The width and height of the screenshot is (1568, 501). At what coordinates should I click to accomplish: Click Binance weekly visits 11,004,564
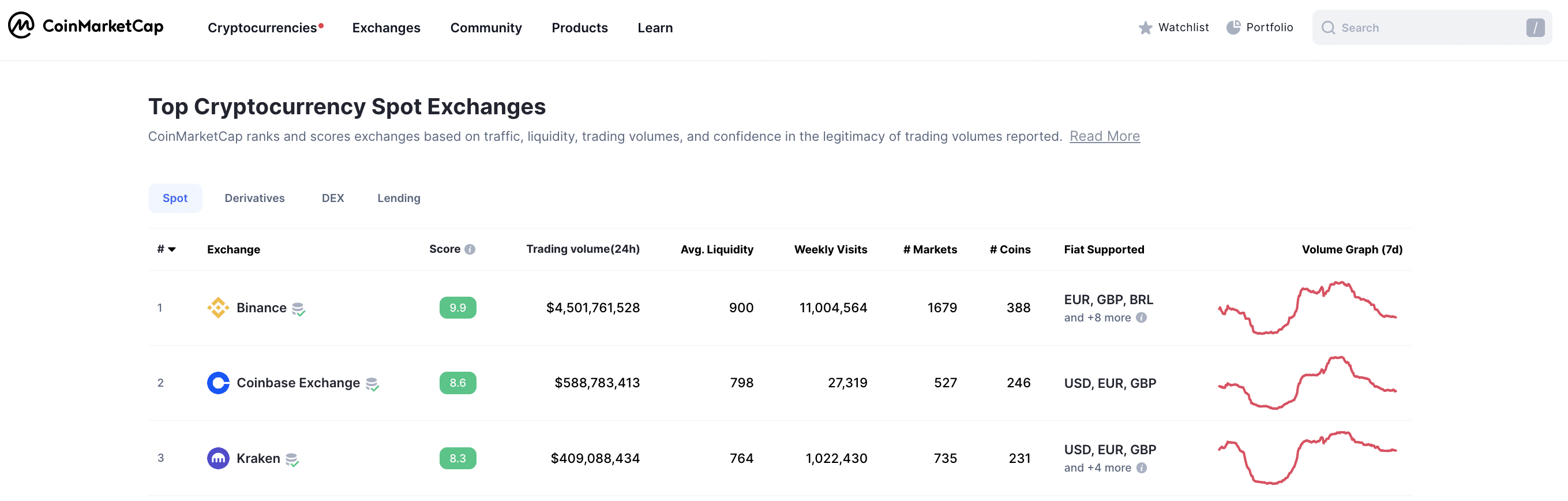(x=832, y=308)
